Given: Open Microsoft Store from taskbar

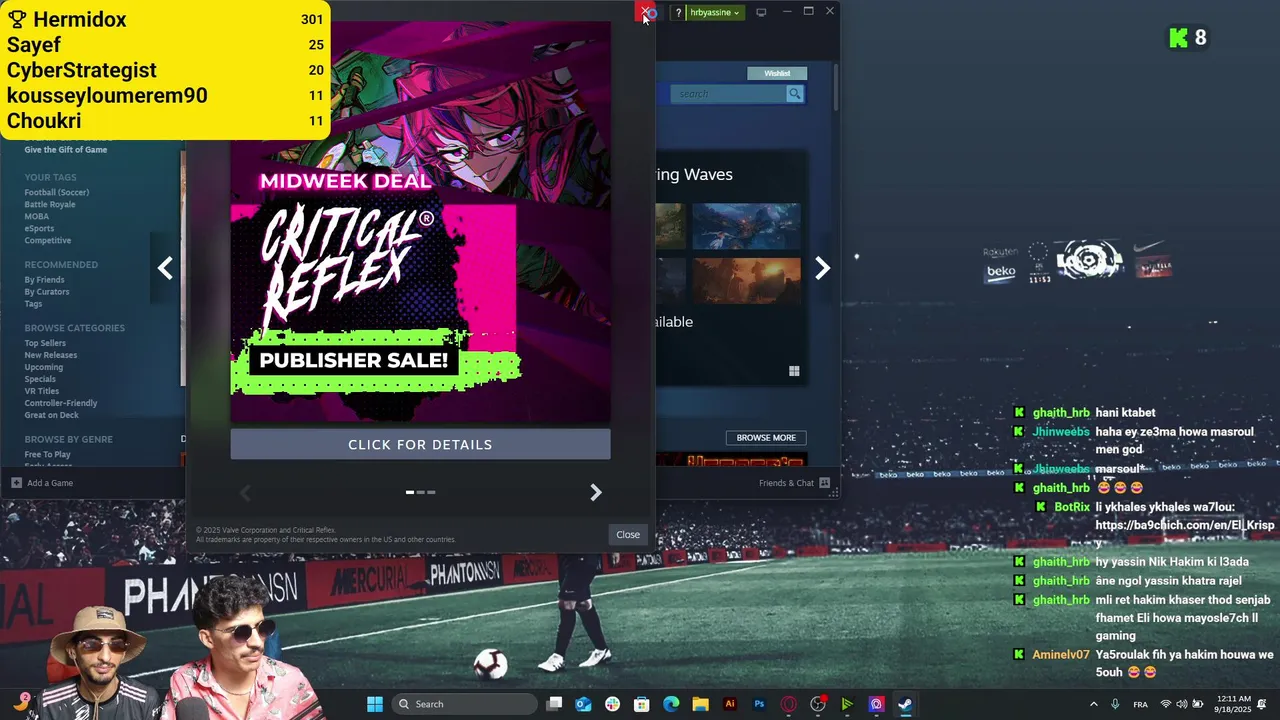Looking at the screenshot, I should pyautogui.click(x=641, y=704).
